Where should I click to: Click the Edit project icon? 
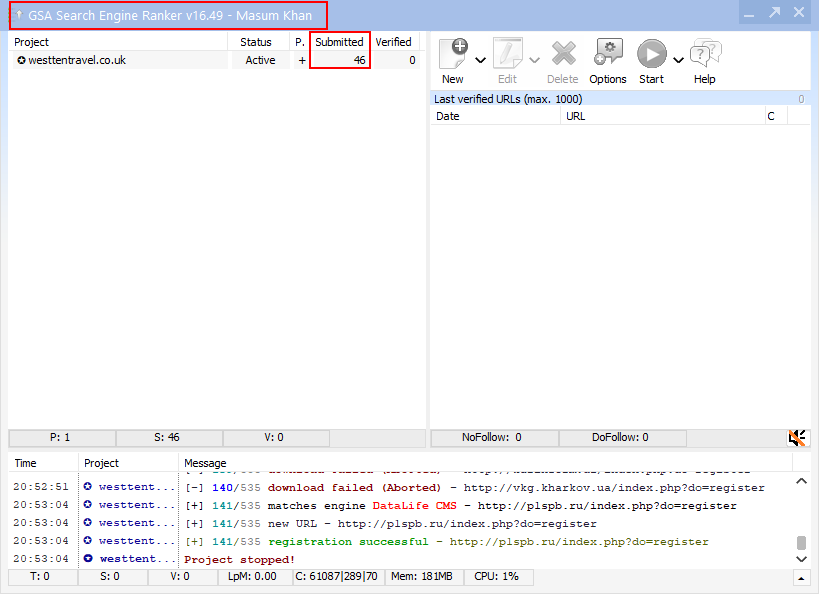point(508,54)
